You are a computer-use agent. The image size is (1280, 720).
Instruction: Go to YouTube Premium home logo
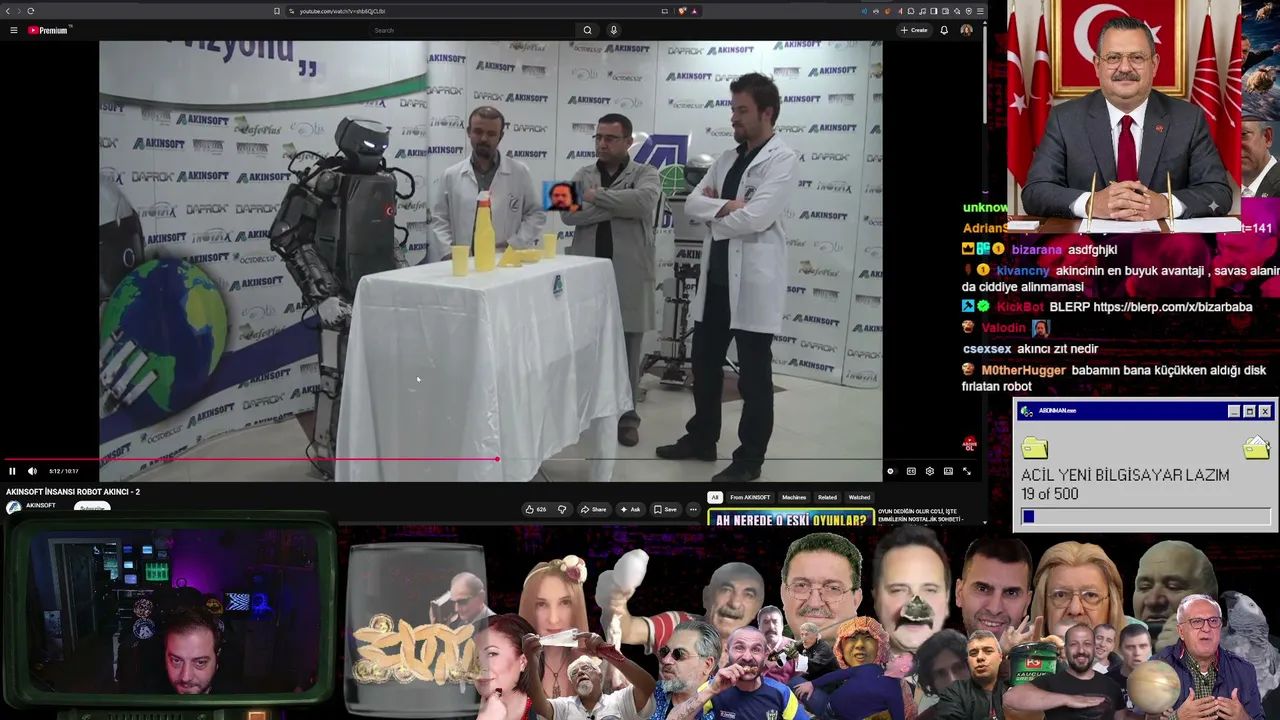pyautogui.click(x=47, y=30)
